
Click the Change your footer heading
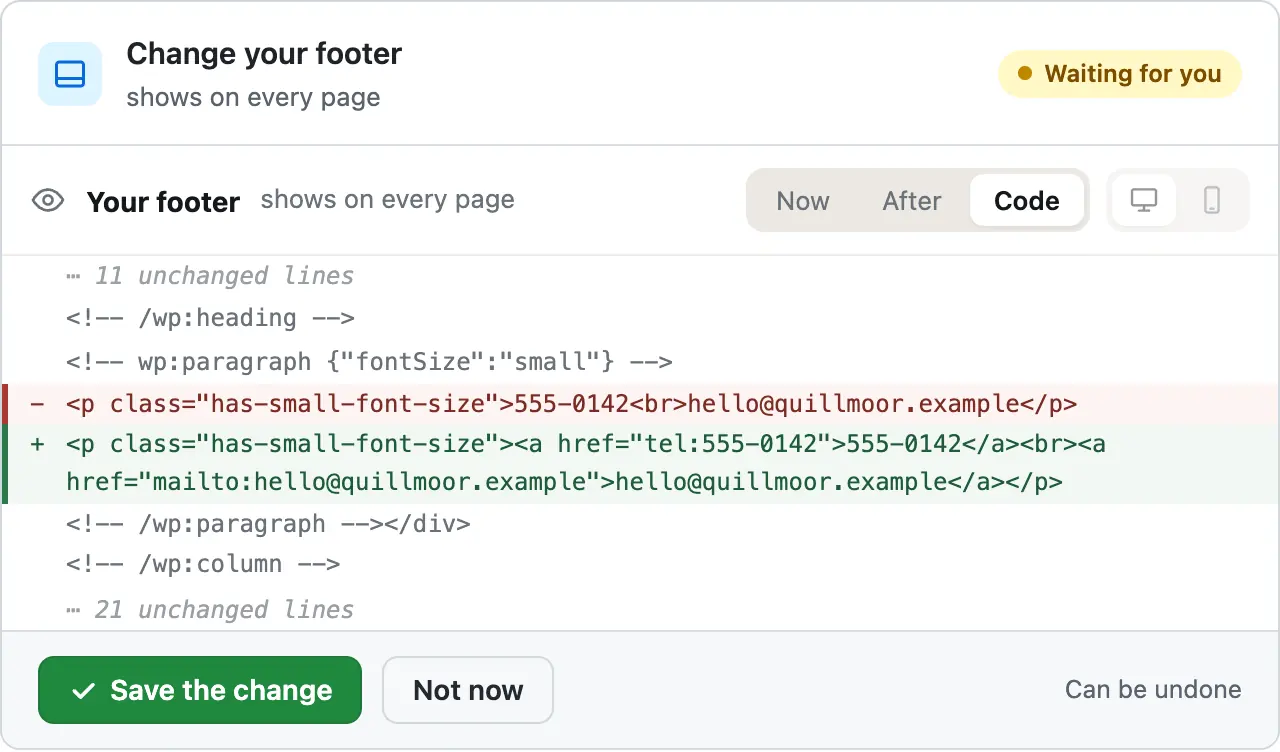(x=264, y=53)
